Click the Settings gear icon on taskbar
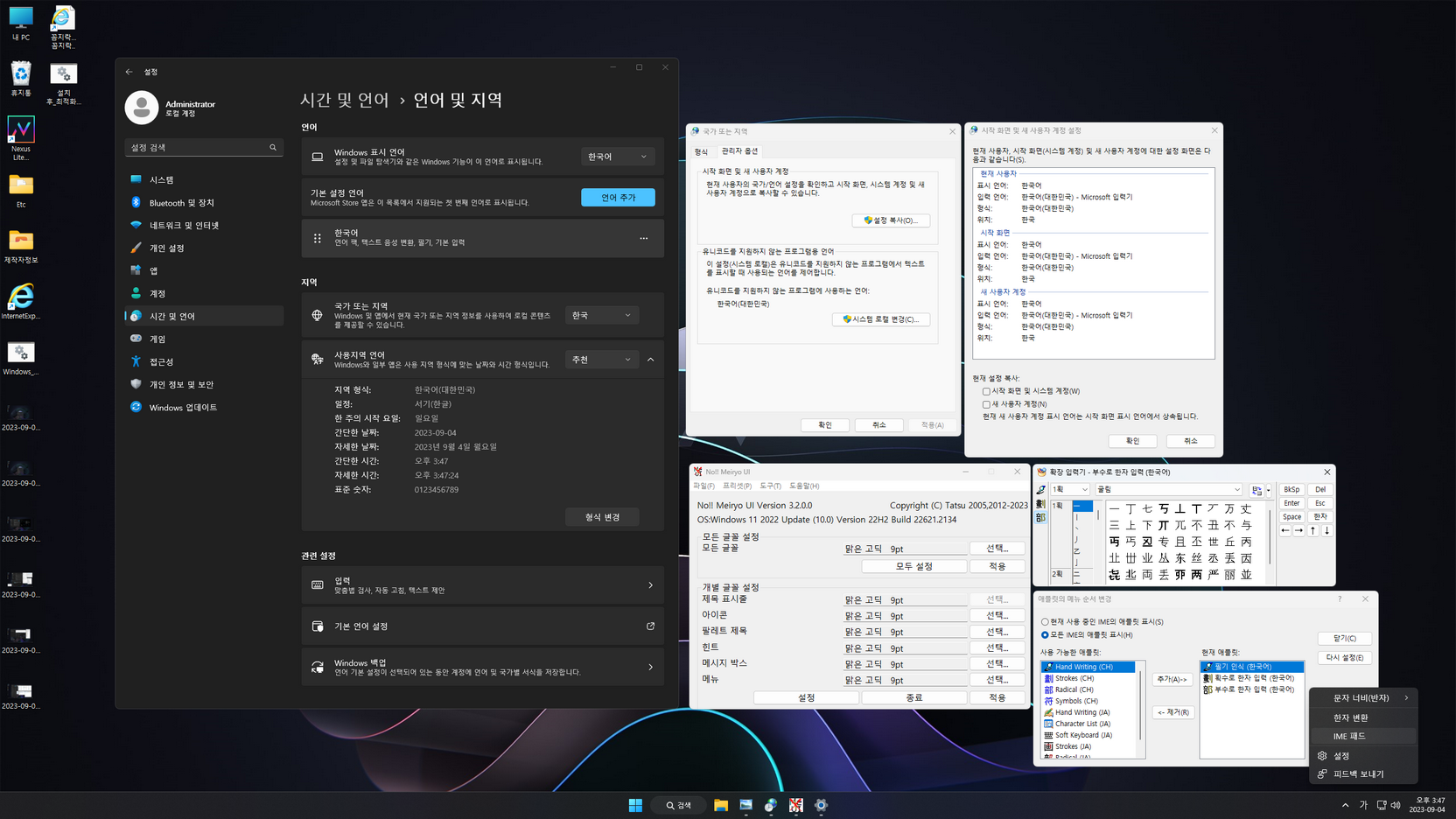 pos(821,805)
